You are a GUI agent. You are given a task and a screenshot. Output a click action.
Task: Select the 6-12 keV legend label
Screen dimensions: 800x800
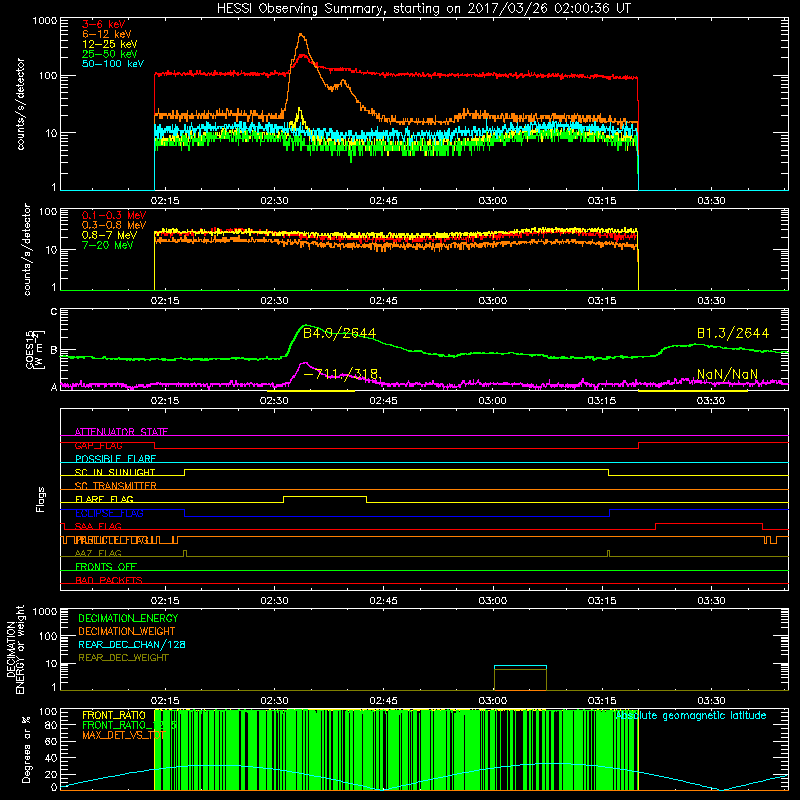(107, 34)
